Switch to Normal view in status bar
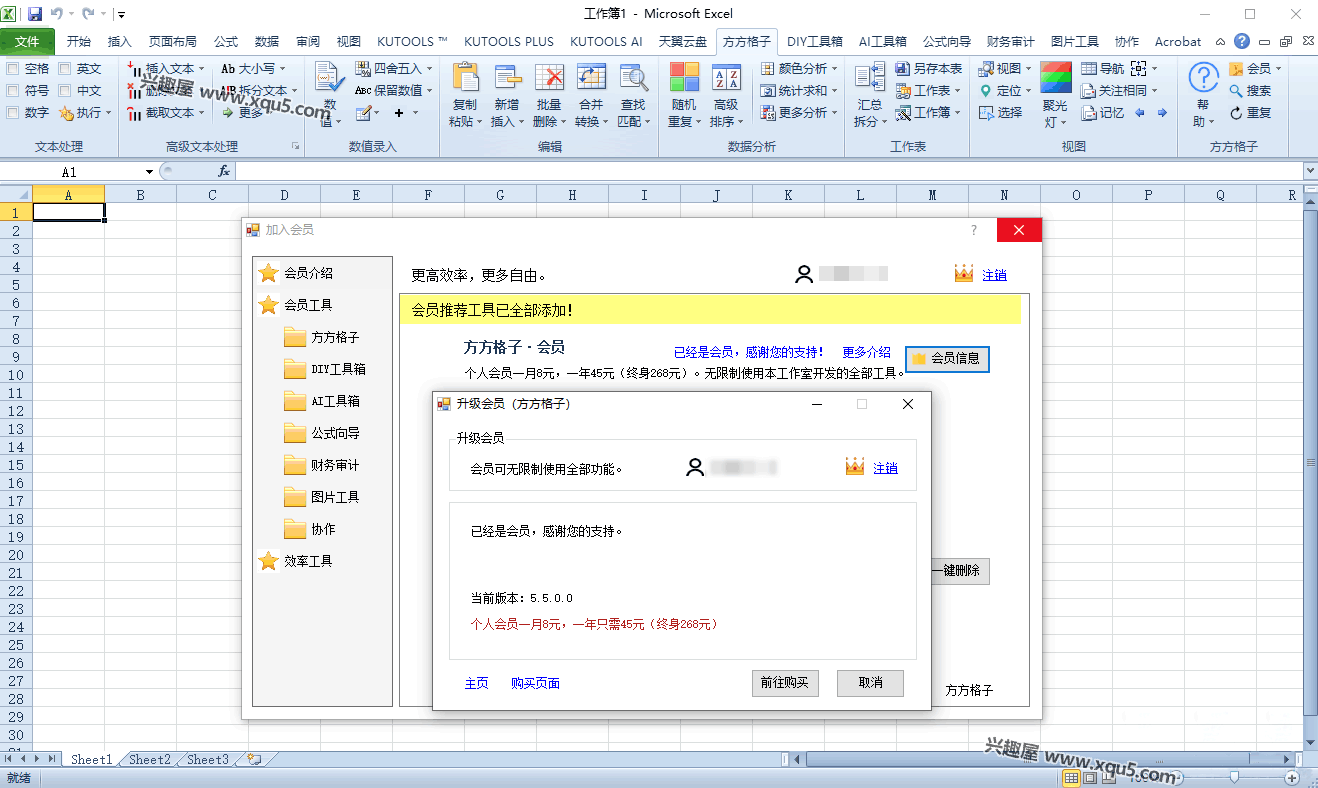 1071,778
